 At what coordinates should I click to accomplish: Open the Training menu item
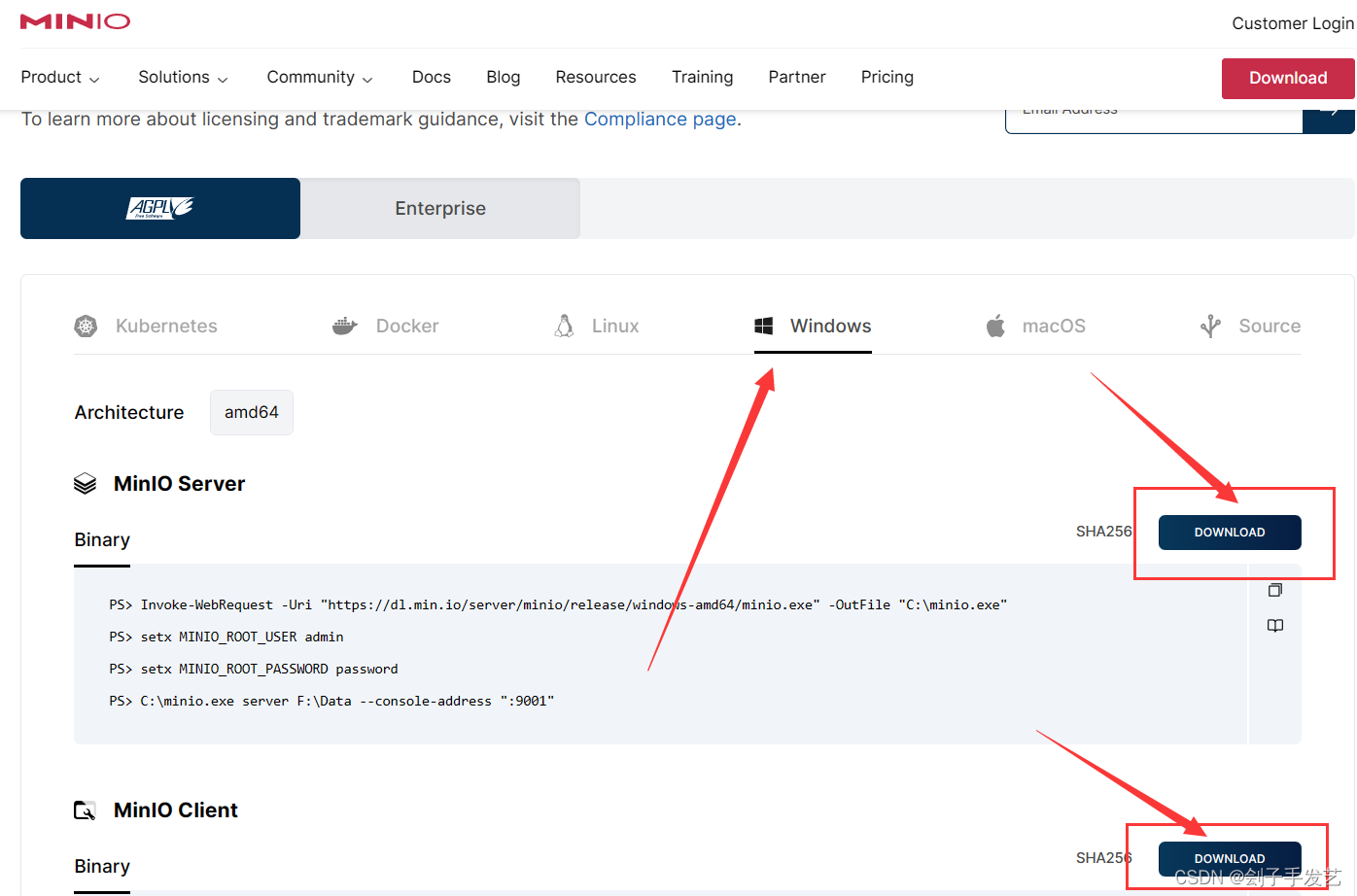click(x=703, y=77)
